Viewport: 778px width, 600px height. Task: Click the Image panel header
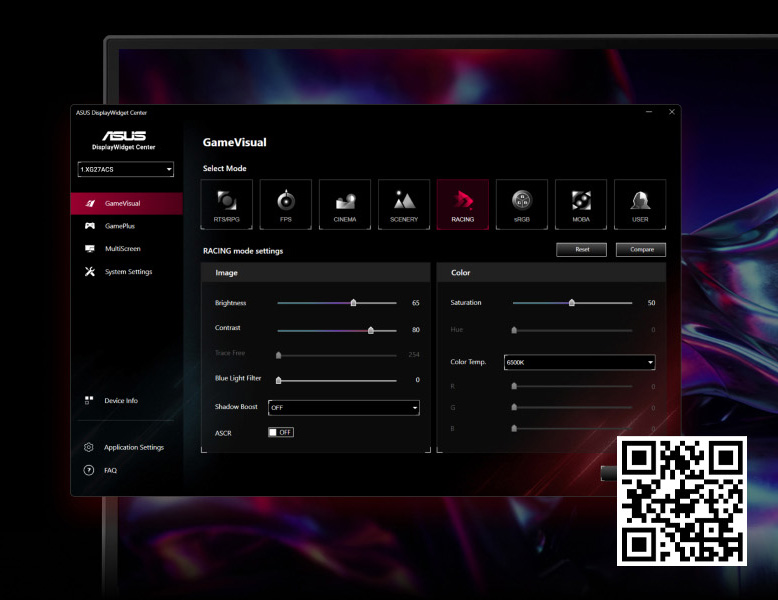click(x=316, y=272)
